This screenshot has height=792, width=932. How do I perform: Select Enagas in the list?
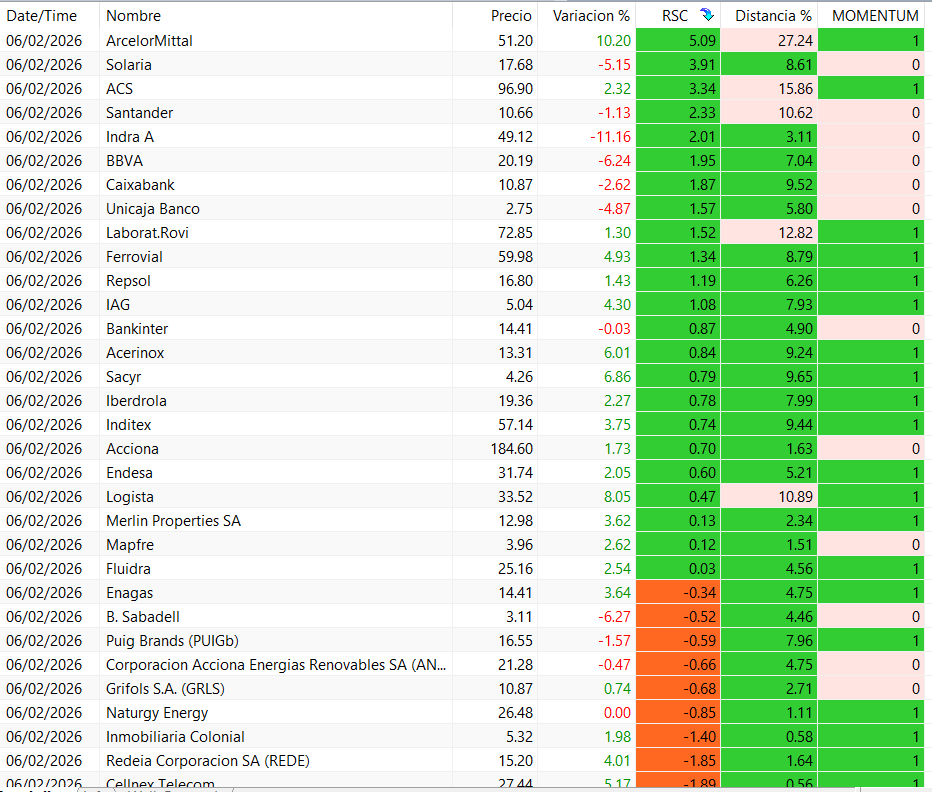[130, 593]
